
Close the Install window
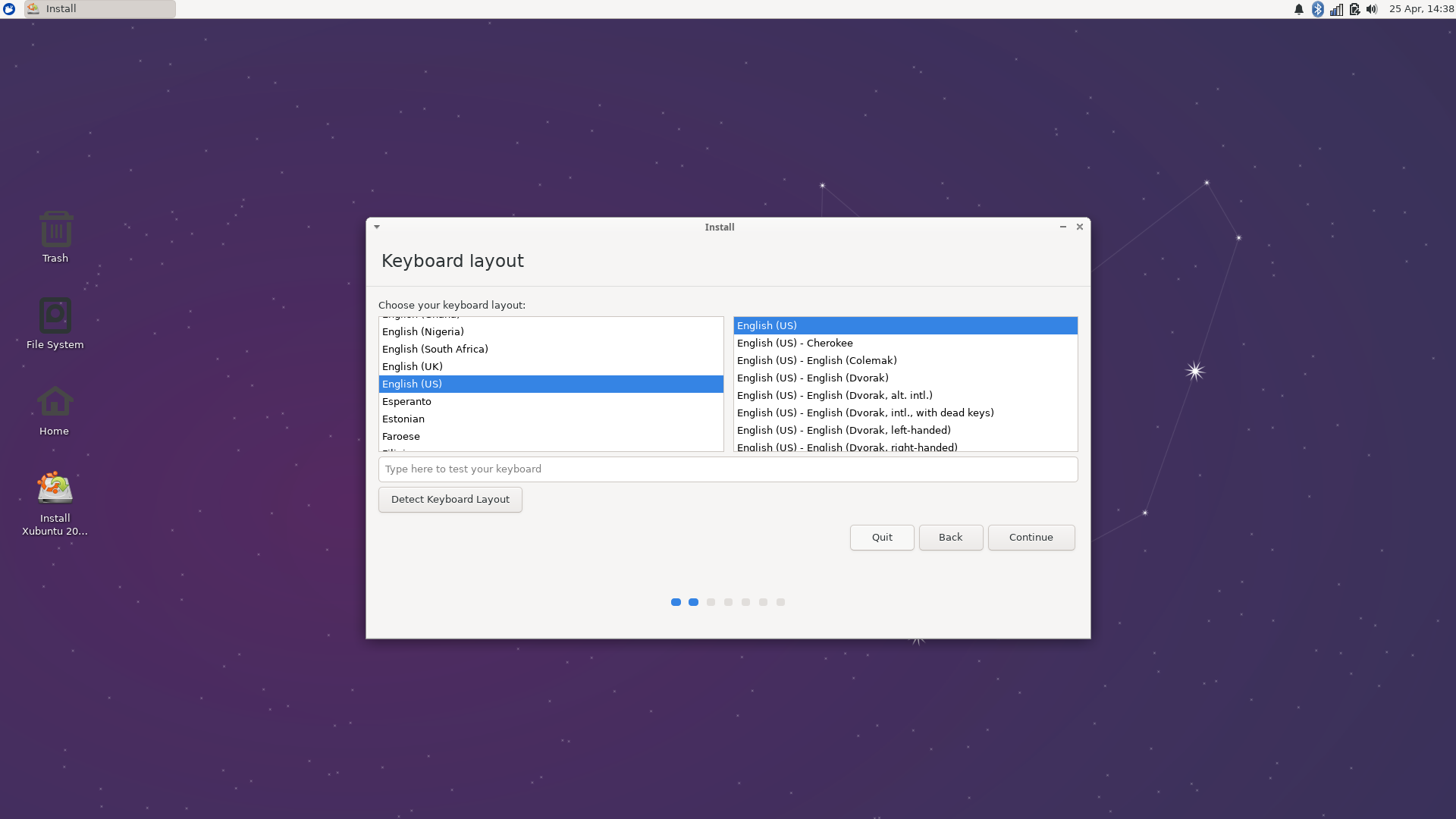coord(1080,227)
